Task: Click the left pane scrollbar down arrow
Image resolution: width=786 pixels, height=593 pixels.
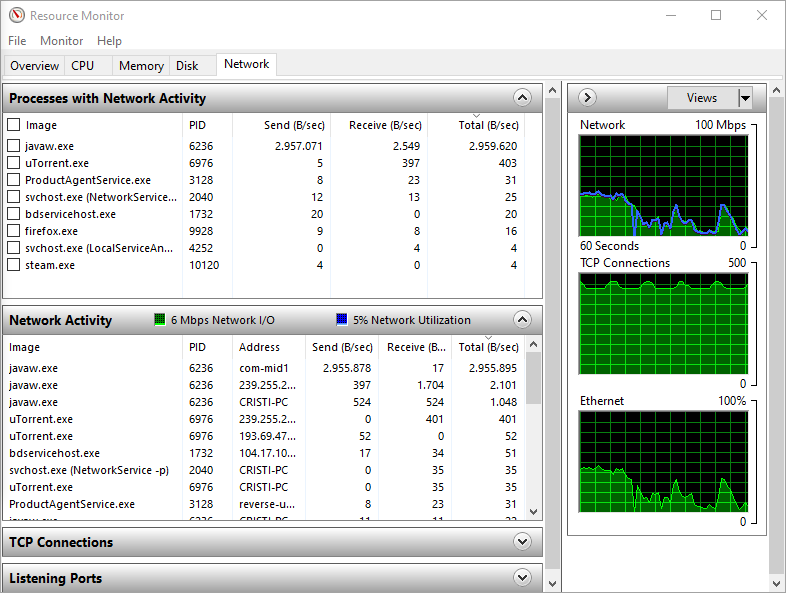Action: coord(552,583)
